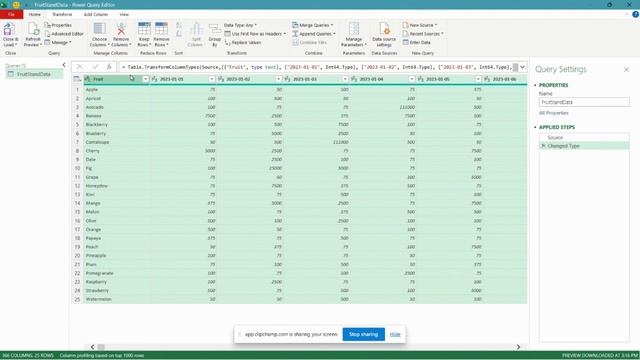Image resolution: width=640 pixels, height=360 pixels.
Task: Click the Remove Columns icon
Action: (121, 29)
